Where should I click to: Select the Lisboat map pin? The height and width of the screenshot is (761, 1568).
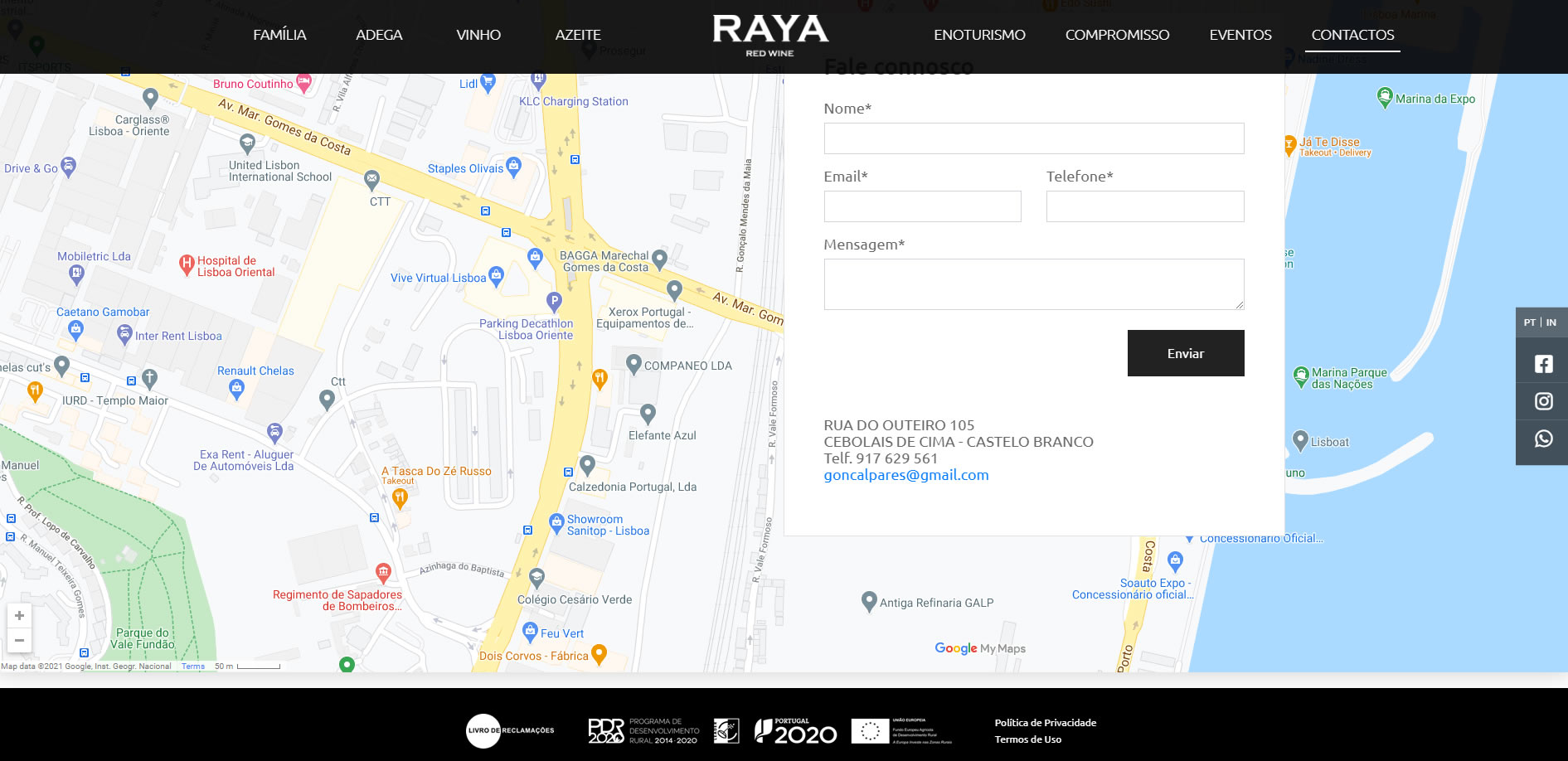pyautogui.click(x=1300, y=440)
